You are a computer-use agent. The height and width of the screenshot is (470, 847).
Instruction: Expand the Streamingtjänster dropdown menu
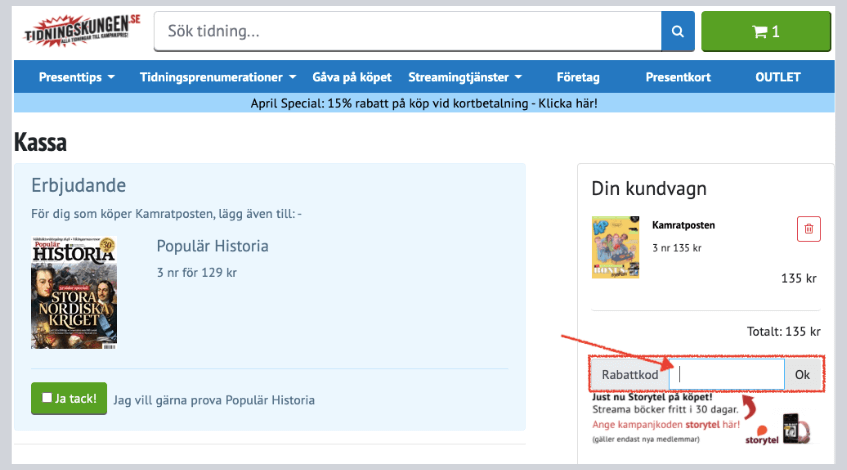point(465,77)
